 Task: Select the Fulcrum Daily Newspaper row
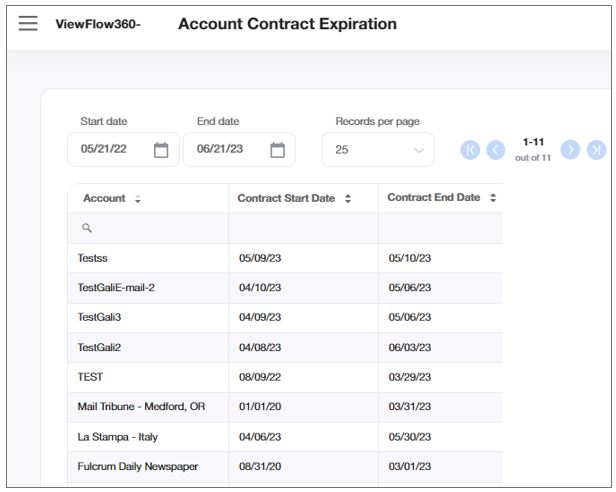pyautogui.click(x=137, y=467)
